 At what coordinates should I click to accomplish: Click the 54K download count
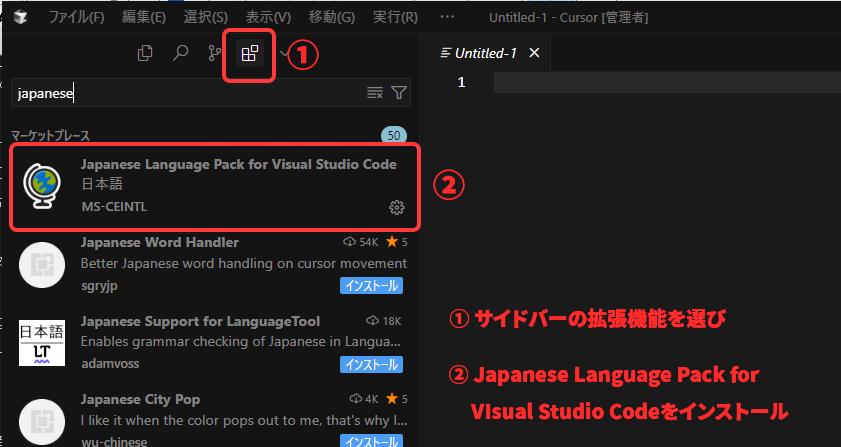point(361,242)
